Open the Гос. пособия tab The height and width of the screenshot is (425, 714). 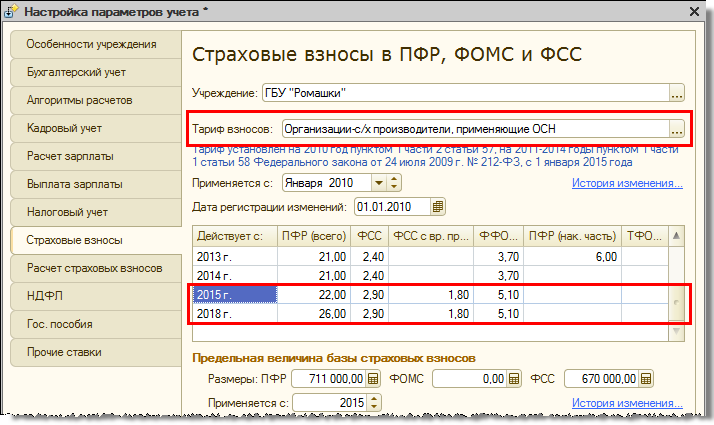(x=96, y=324)
